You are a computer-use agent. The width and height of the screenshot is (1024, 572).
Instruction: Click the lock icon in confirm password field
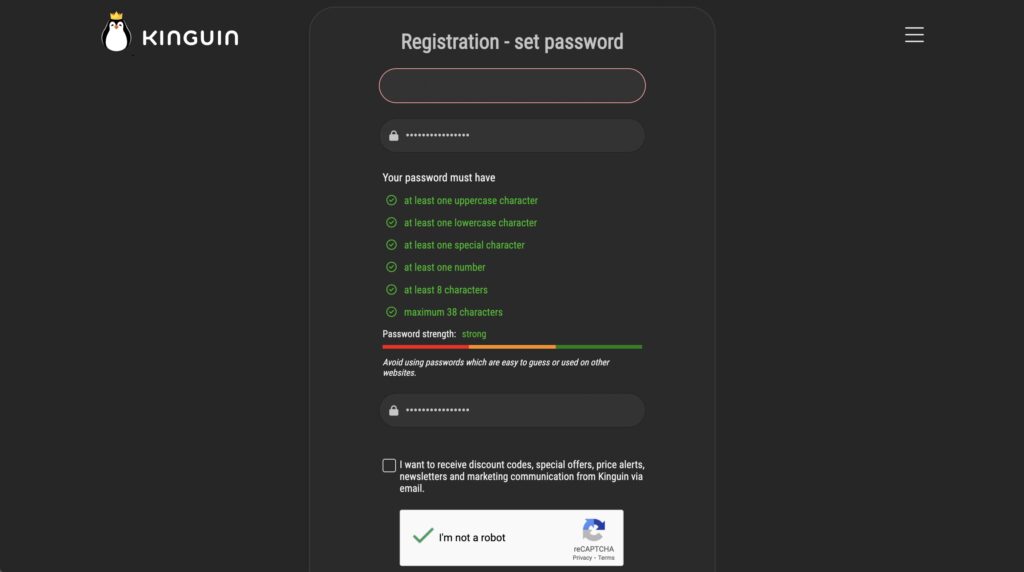point(394,411)
